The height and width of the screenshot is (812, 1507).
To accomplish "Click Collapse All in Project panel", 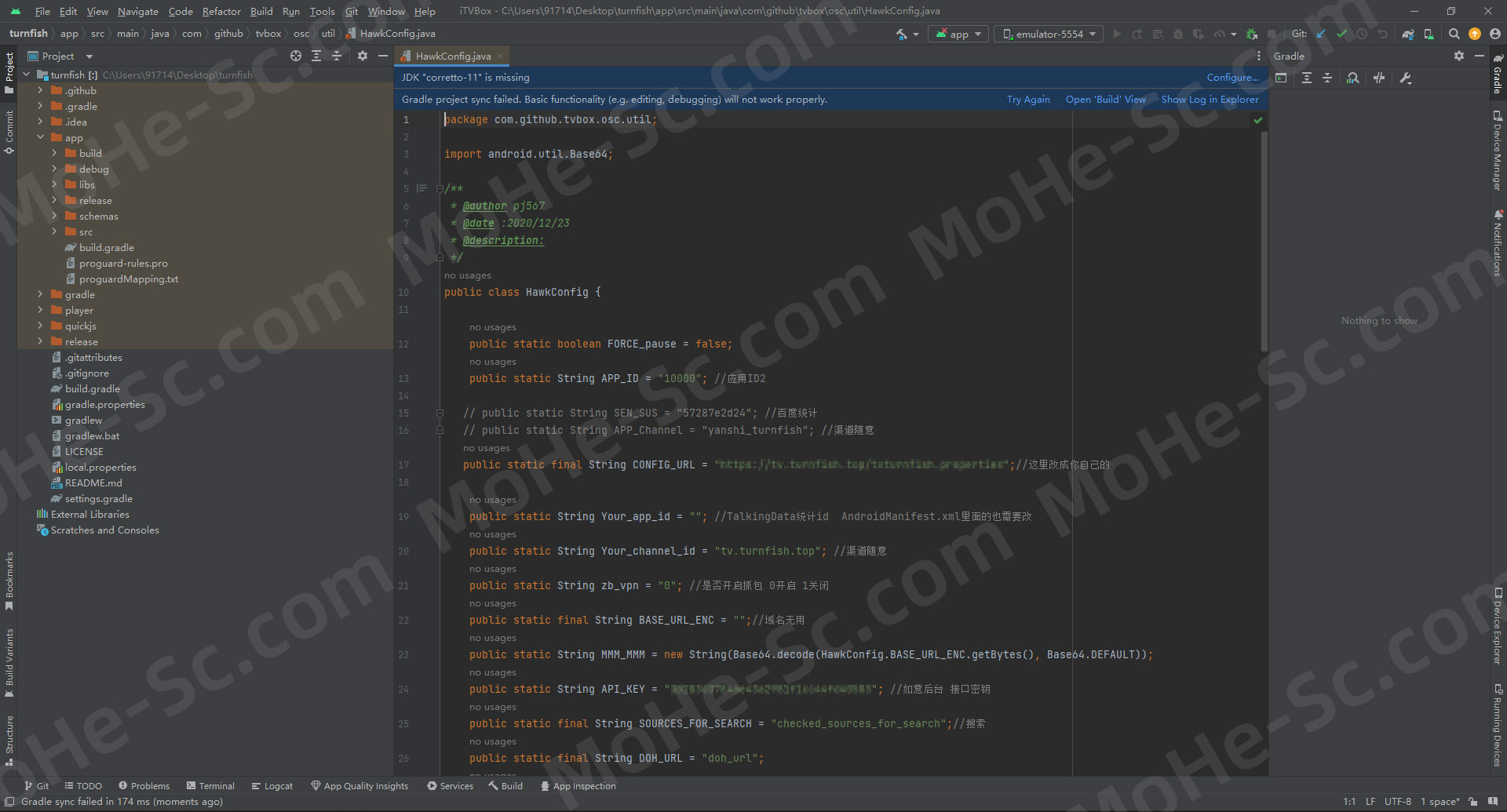I will [337, 56].
